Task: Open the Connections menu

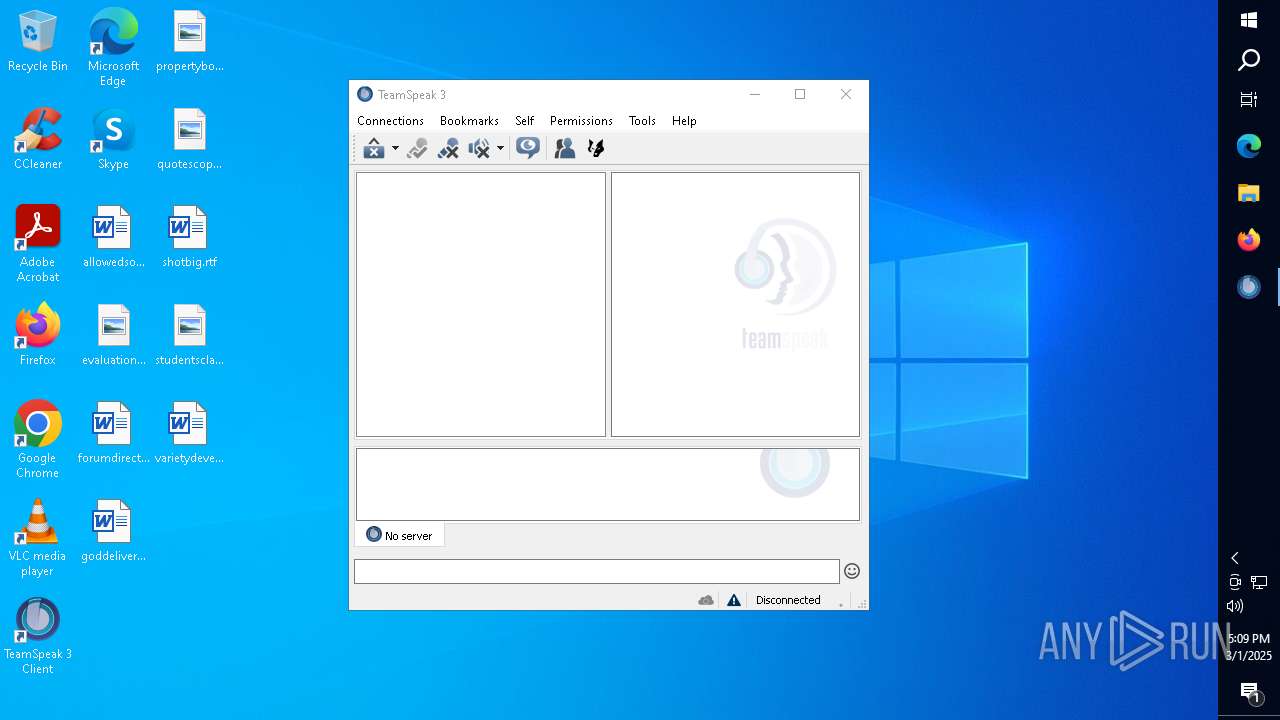Action: 390,121
